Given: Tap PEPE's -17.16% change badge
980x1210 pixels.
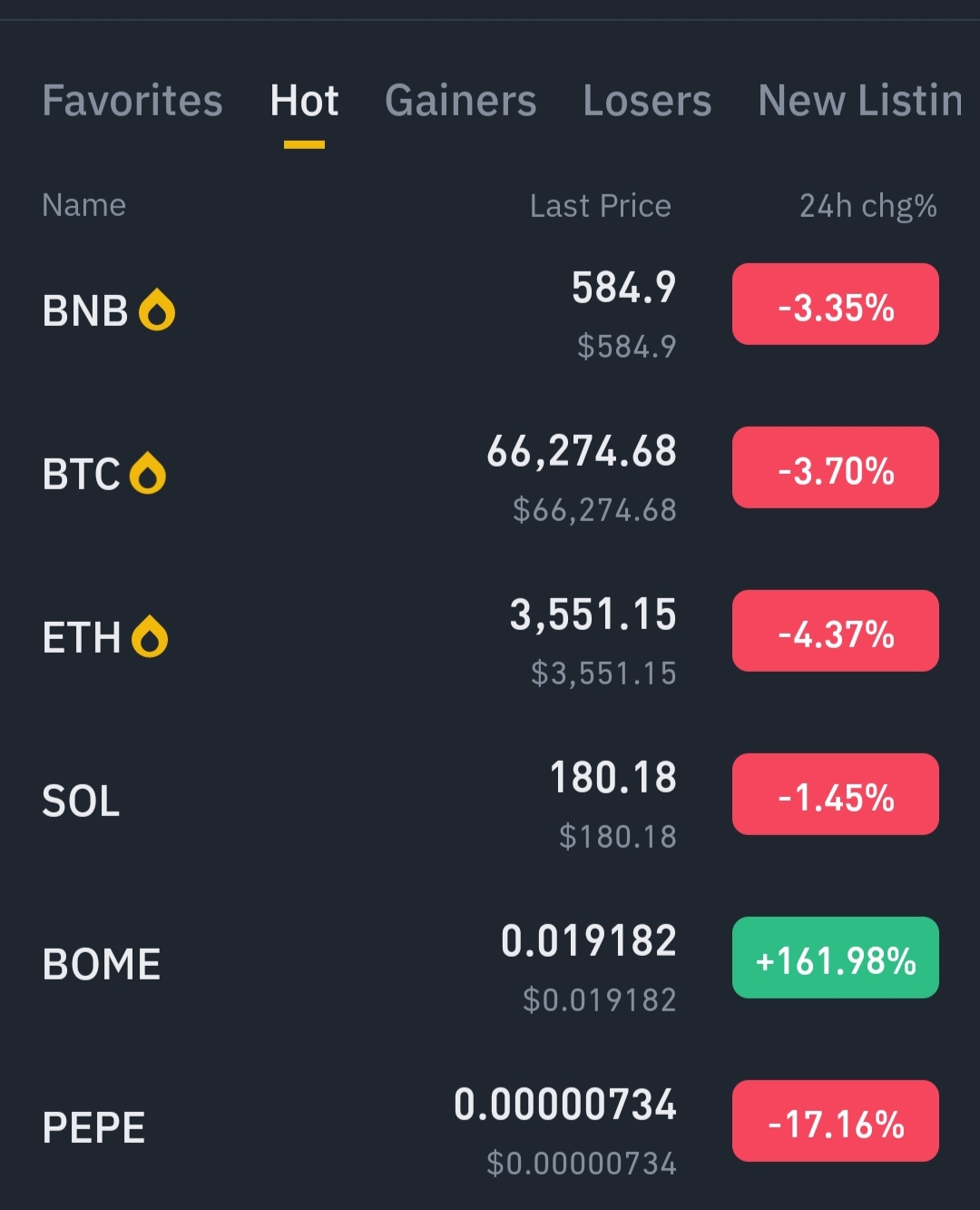Looking at the screenshot, I should click(x=836, y=1121).
